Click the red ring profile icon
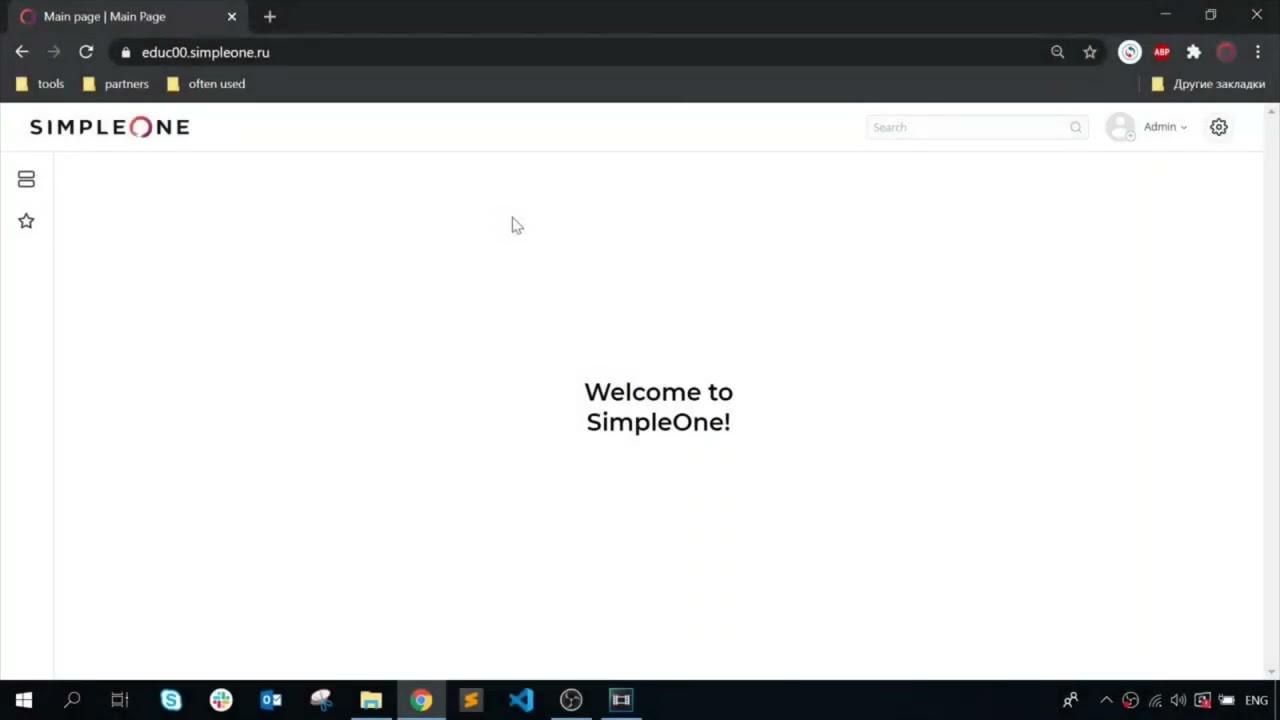This screenshot has width=1280, height=720. point(1226,52)
